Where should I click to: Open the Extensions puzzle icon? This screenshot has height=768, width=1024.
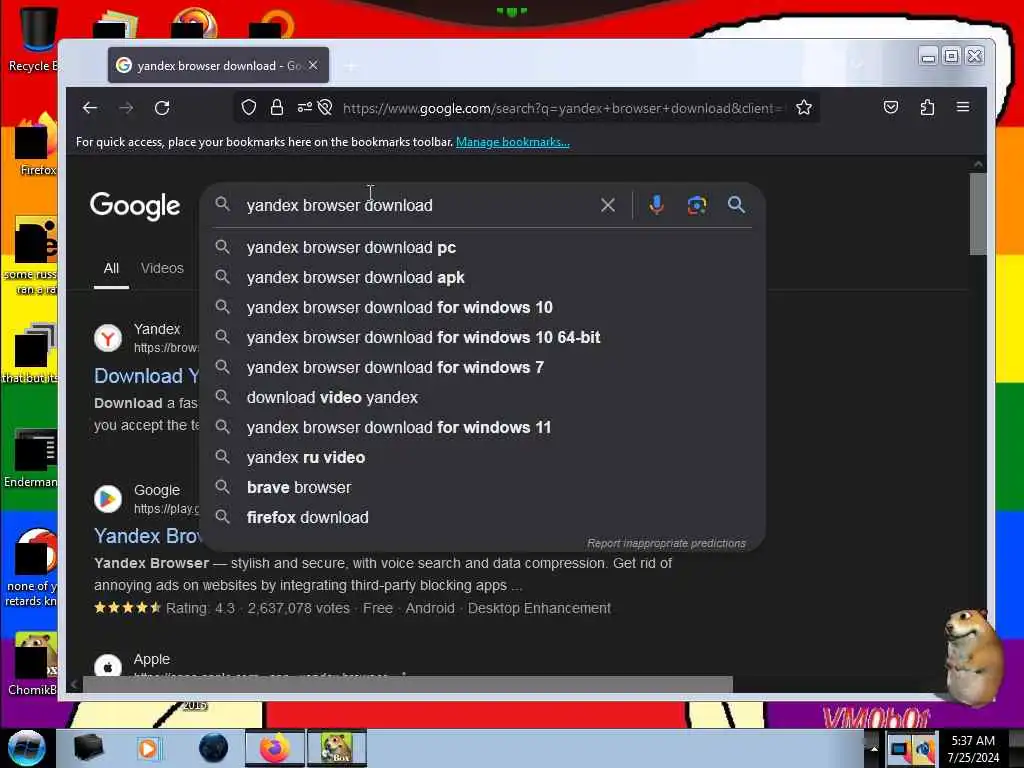(927, 107)
